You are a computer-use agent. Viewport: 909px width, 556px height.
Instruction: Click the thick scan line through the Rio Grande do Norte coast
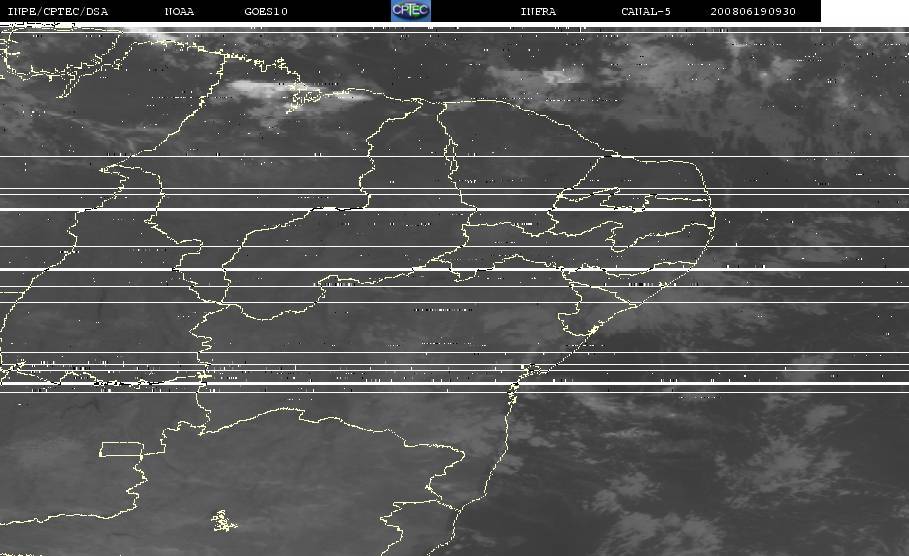coord(454,209)
